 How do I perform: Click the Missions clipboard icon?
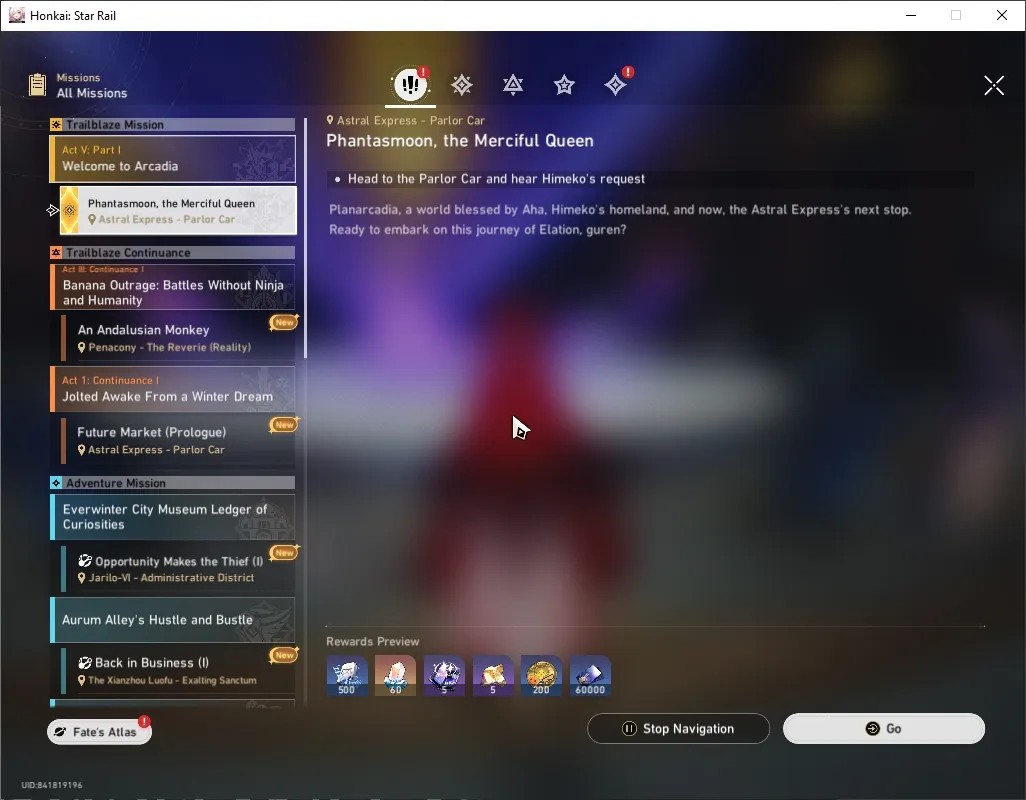[37, 85]
